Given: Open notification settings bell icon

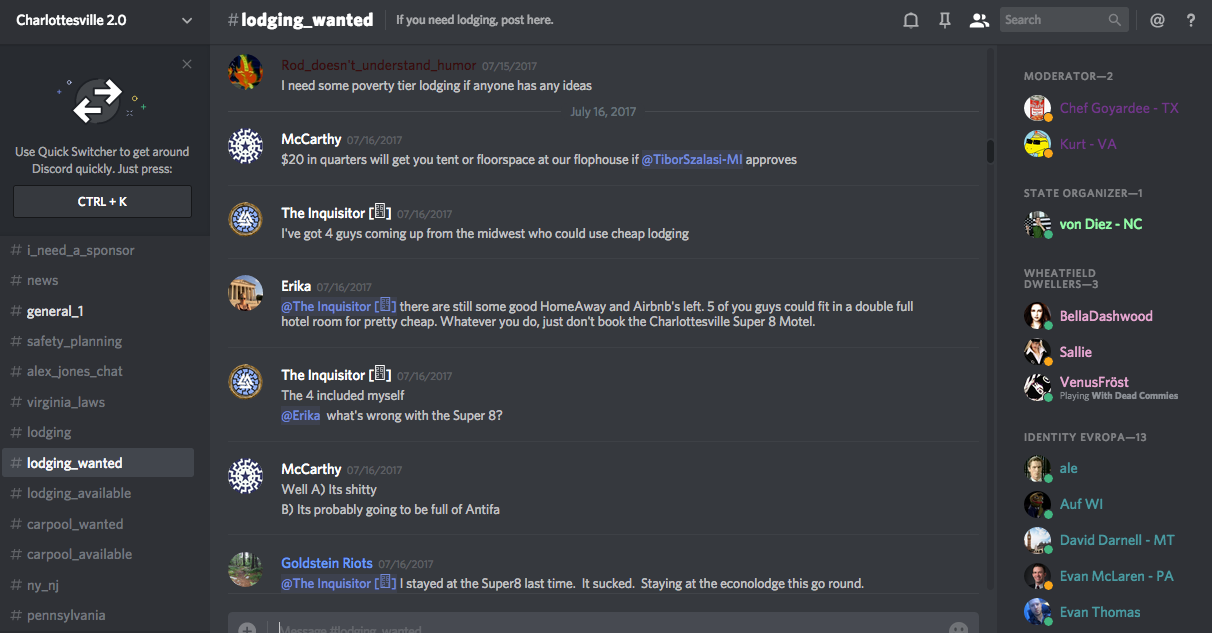Looking at the screenshot, I should coord(911,20).
